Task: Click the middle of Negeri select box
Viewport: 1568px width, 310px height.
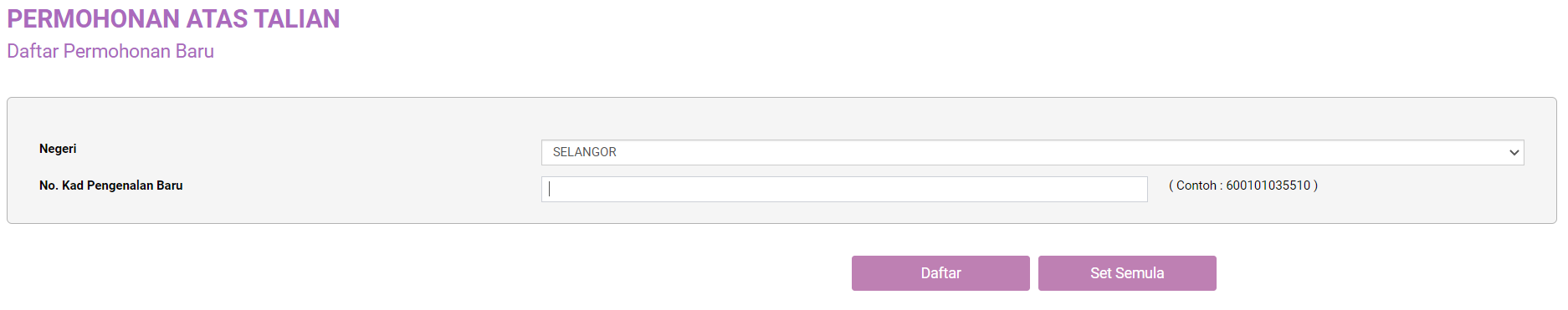Action: tap(1033, 152)
